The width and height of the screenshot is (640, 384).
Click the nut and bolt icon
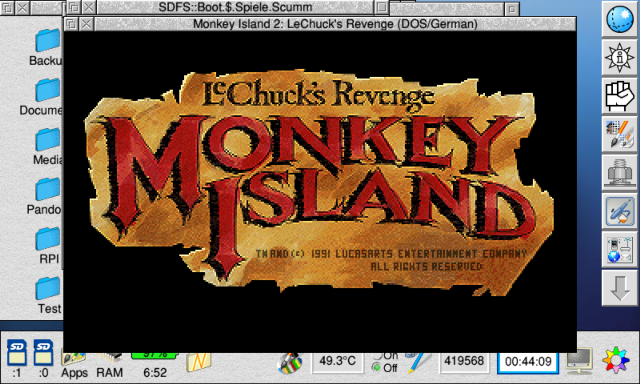620,173
